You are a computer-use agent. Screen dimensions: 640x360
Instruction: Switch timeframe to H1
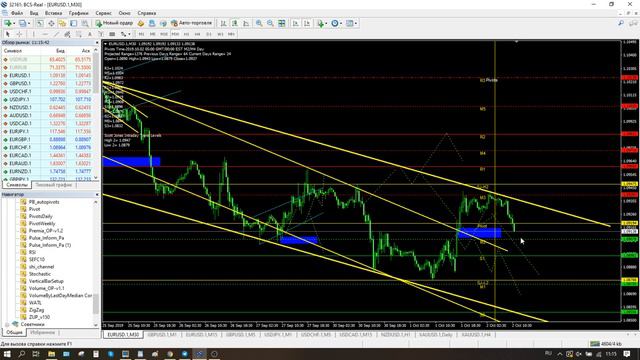[186, 34]
